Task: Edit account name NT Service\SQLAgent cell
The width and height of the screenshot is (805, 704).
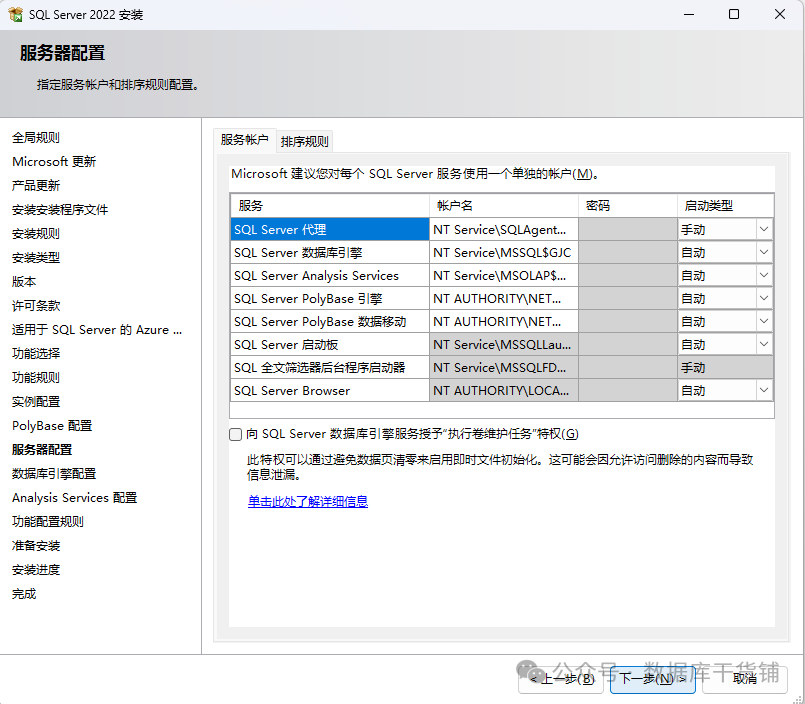Action: [504, 230]
